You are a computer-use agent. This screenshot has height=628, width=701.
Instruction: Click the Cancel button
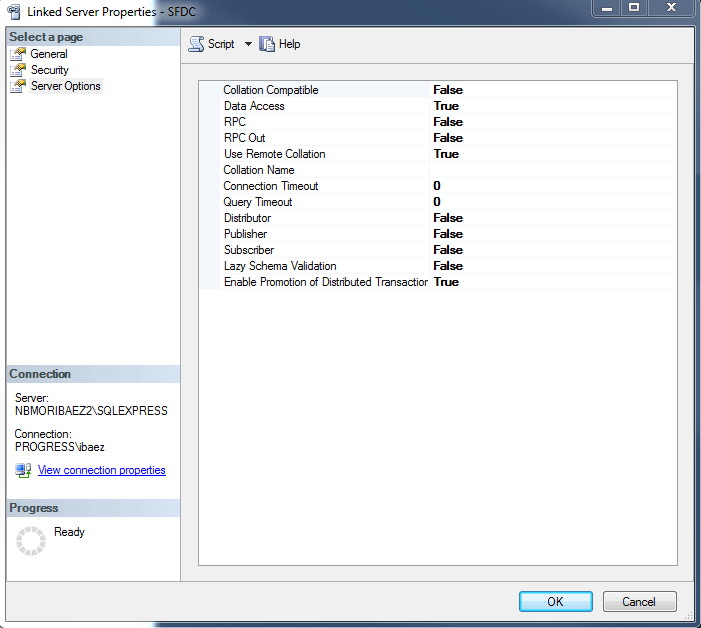click(x=639, y=602)
